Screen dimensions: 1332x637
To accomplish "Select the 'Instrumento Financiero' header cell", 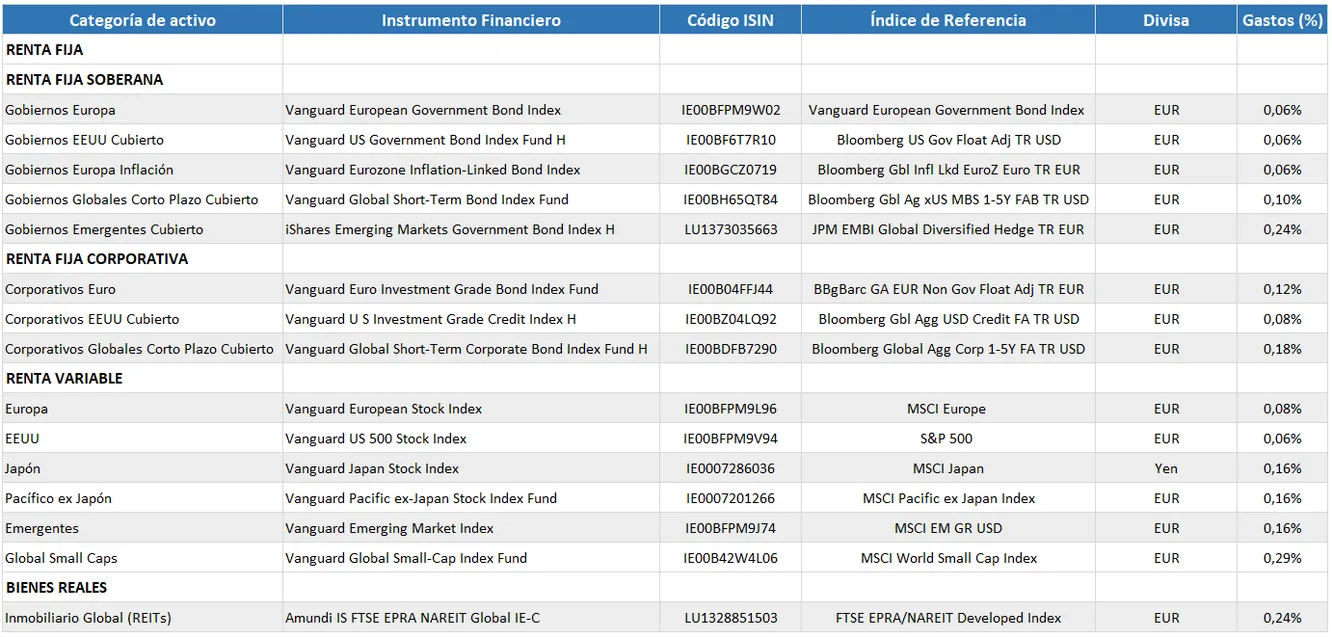I will coord(471,20).
